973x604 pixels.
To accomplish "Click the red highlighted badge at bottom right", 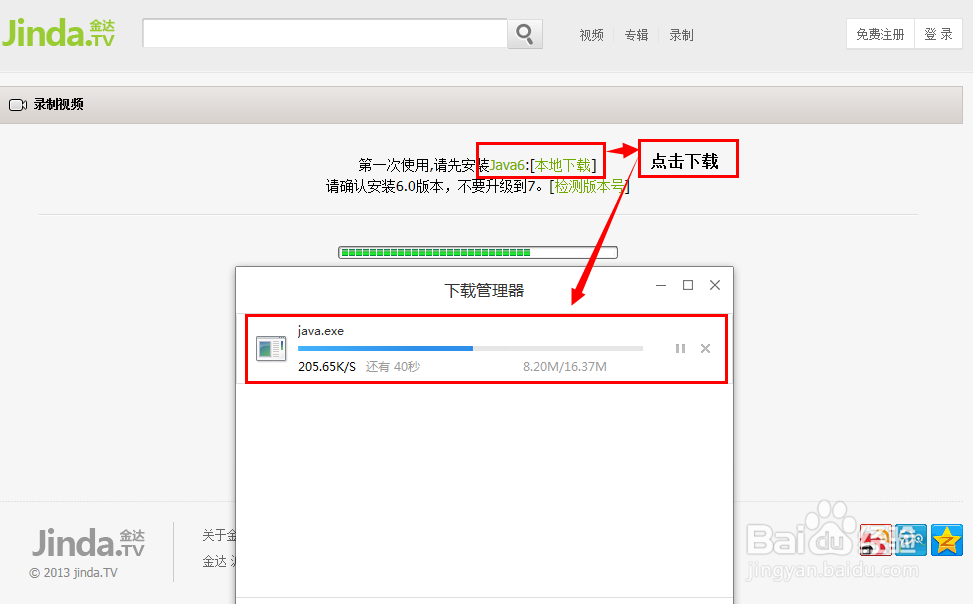I will coord(875,540).
